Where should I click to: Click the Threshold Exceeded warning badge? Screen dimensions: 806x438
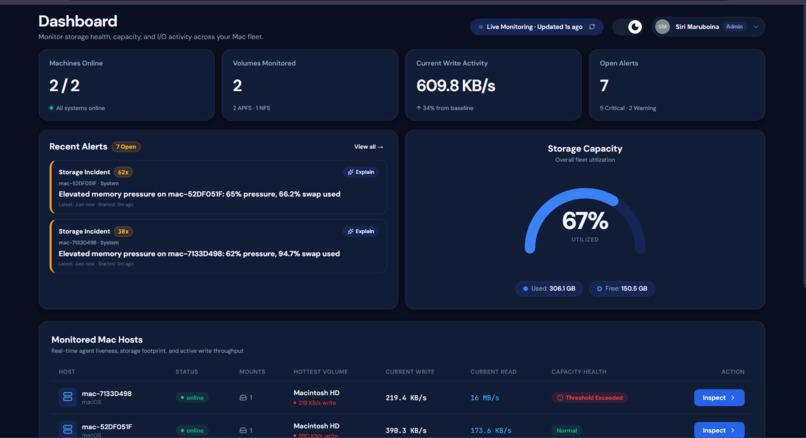(x=590, y=398)
